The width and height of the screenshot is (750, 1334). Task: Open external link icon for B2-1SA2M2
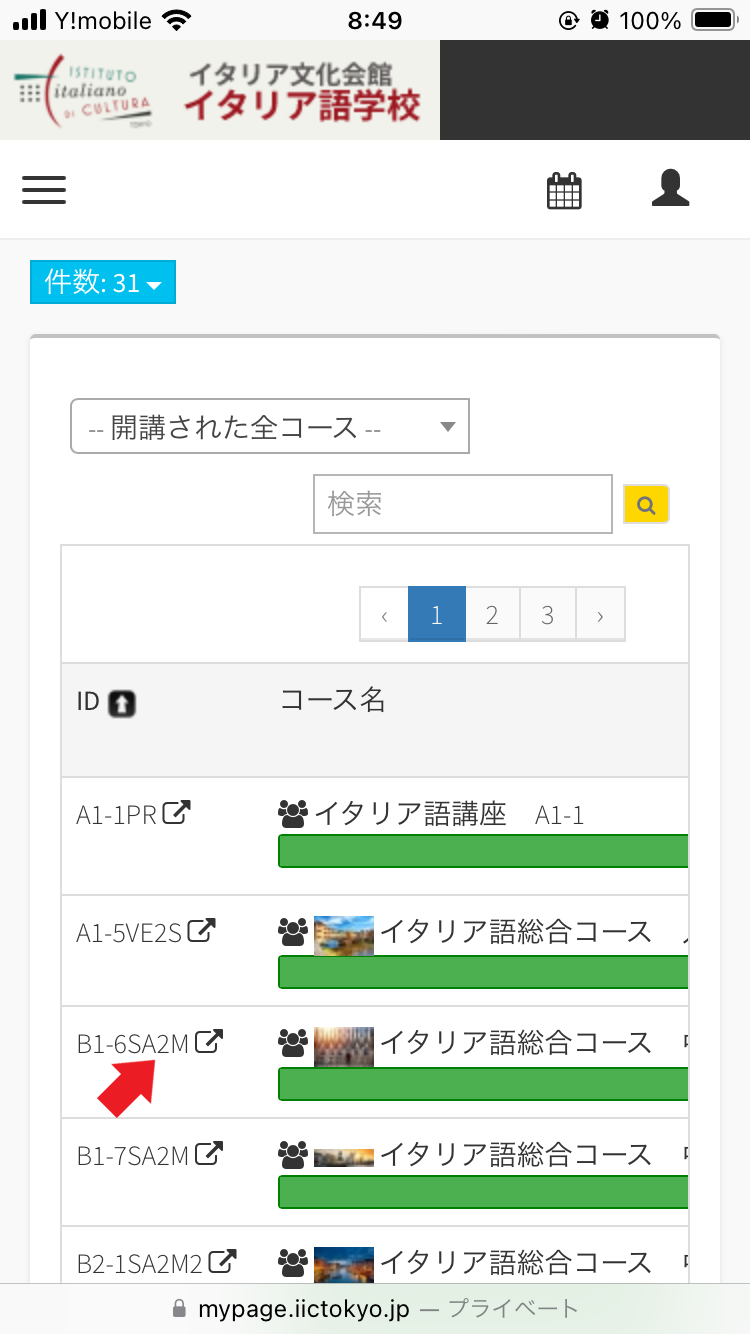tap(223, 1261)
